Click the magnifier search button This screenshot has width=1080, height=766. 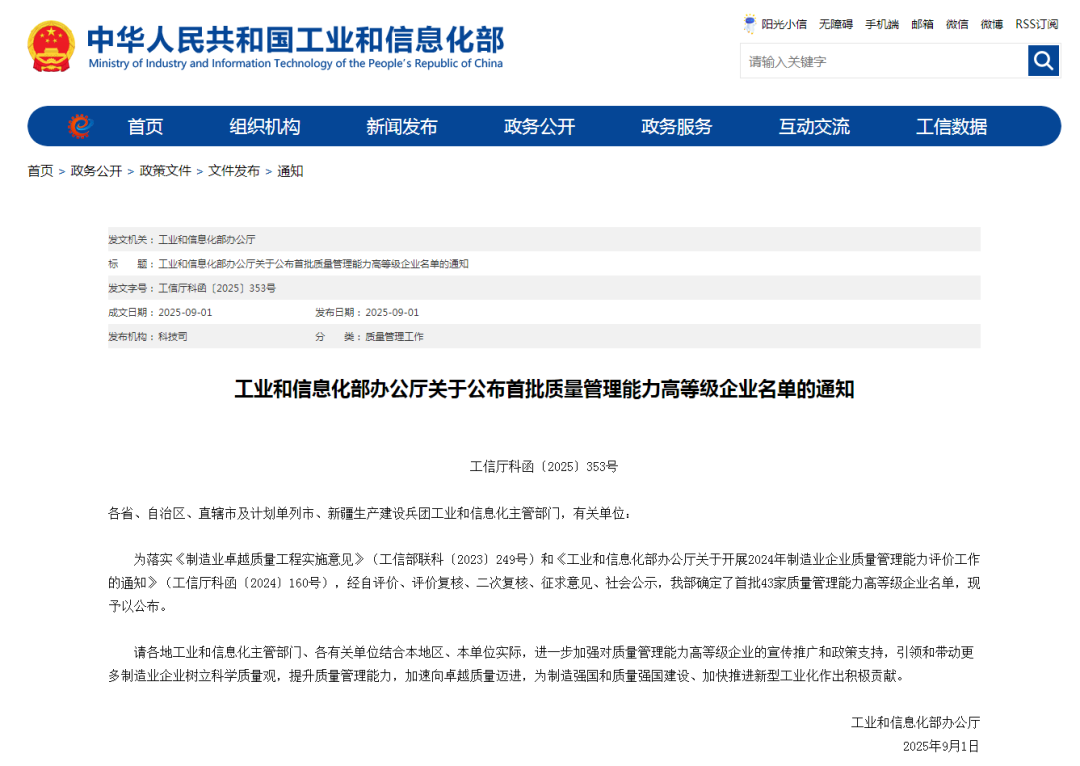1043,61
